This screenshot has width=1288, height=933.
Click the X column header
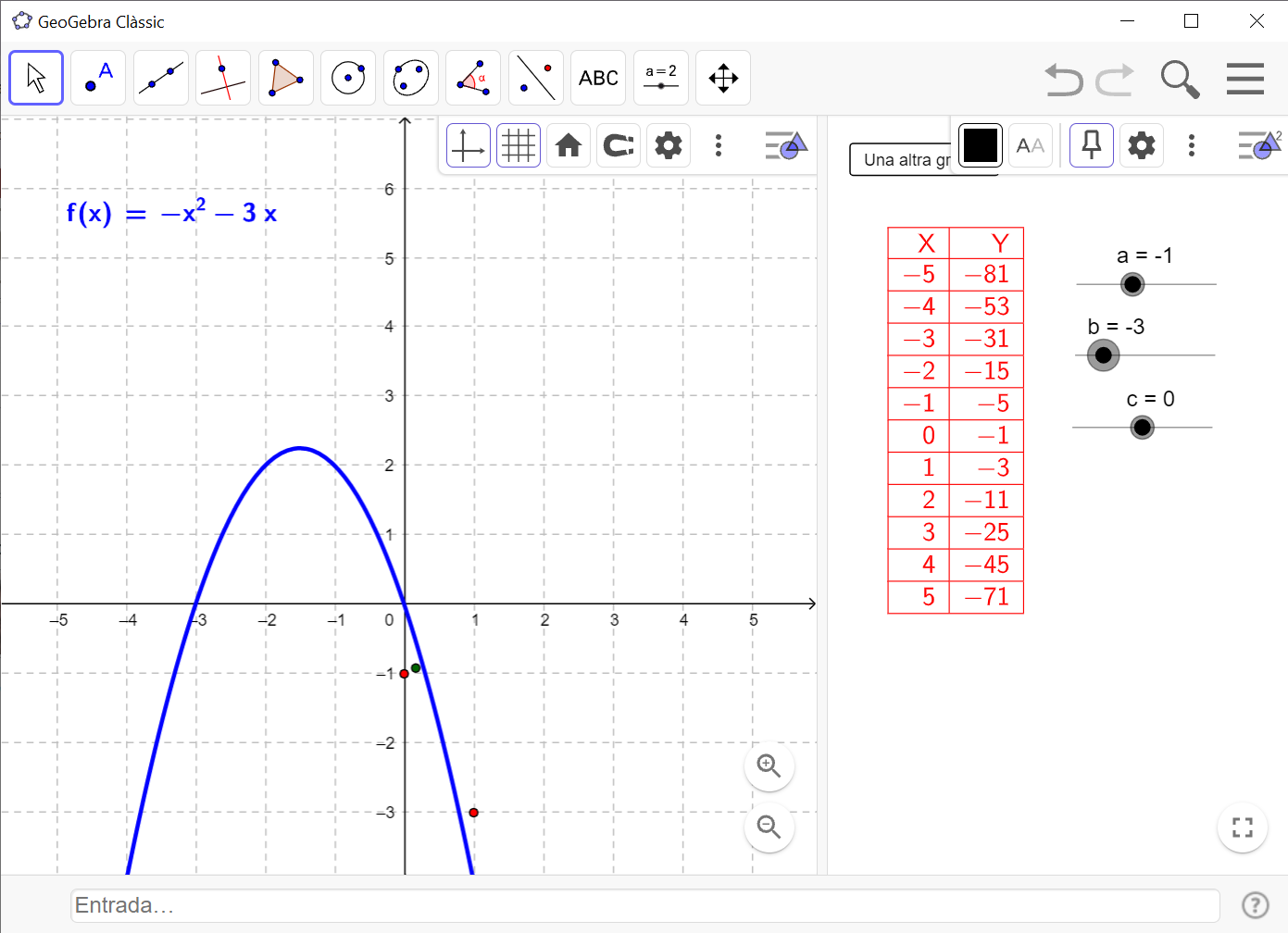(x=919, y=243)
